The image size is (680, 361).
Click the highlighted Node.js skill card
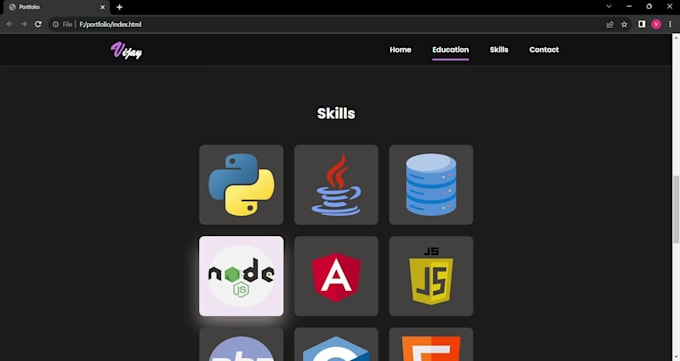[x=241, y=276]
